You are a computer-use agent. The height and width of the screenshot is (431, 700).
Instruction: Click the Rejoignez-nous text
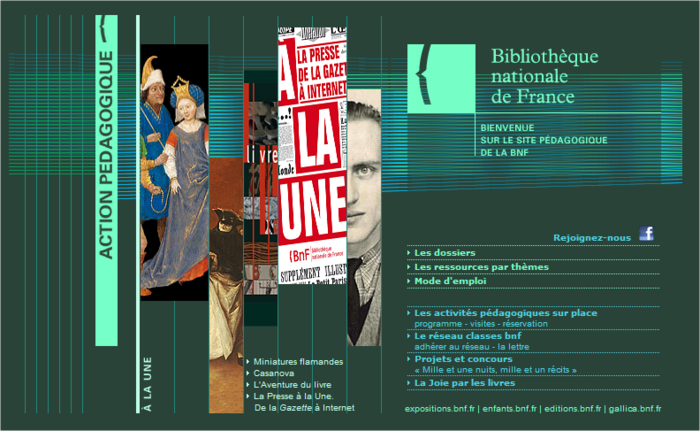click(592, 238)
